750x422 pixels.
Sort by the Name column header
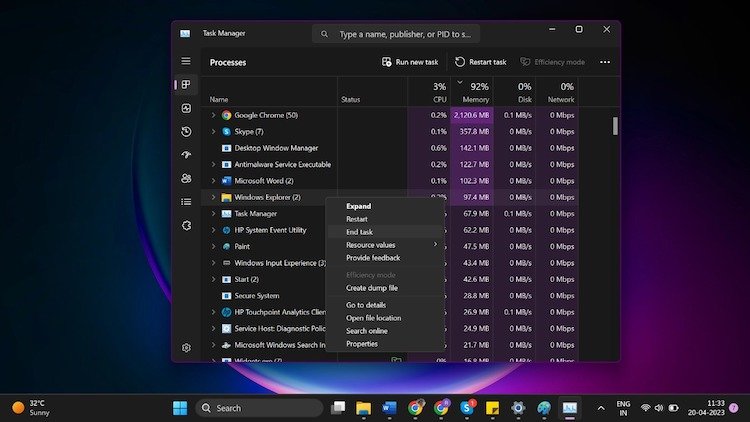[269, 92]
